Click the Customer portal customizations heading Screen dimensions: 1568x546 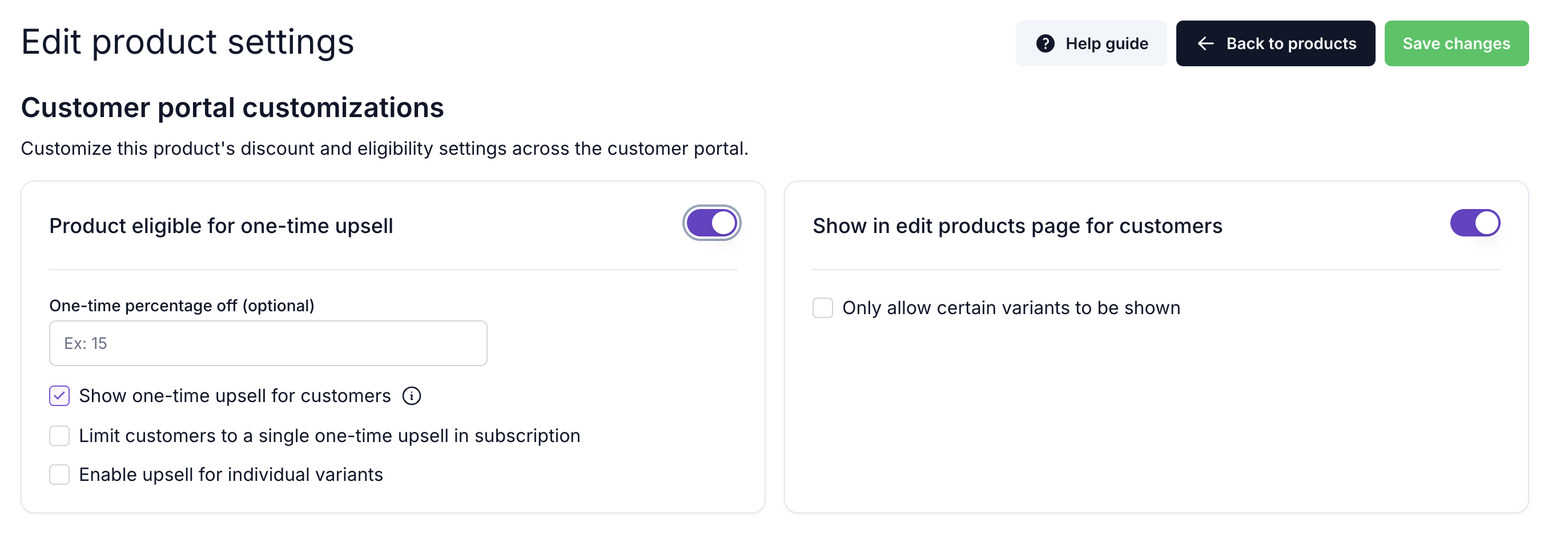point(232,107)
